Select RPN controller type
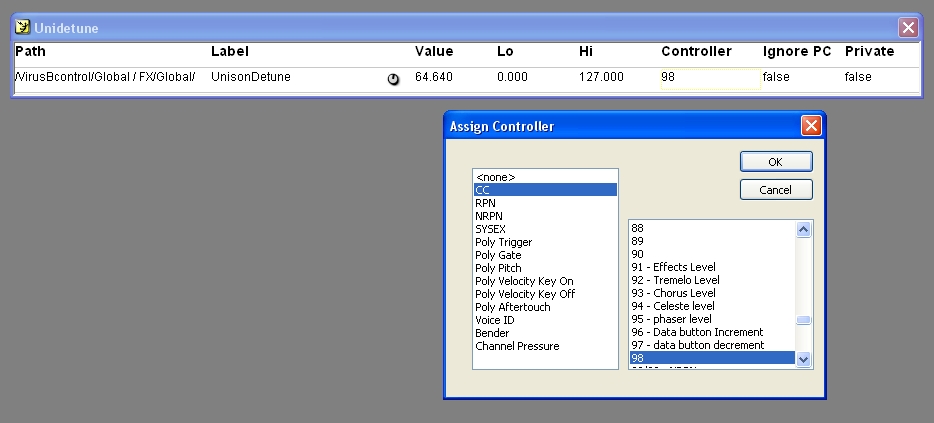This screenshot has height=423, width=934. coord(545,203)
